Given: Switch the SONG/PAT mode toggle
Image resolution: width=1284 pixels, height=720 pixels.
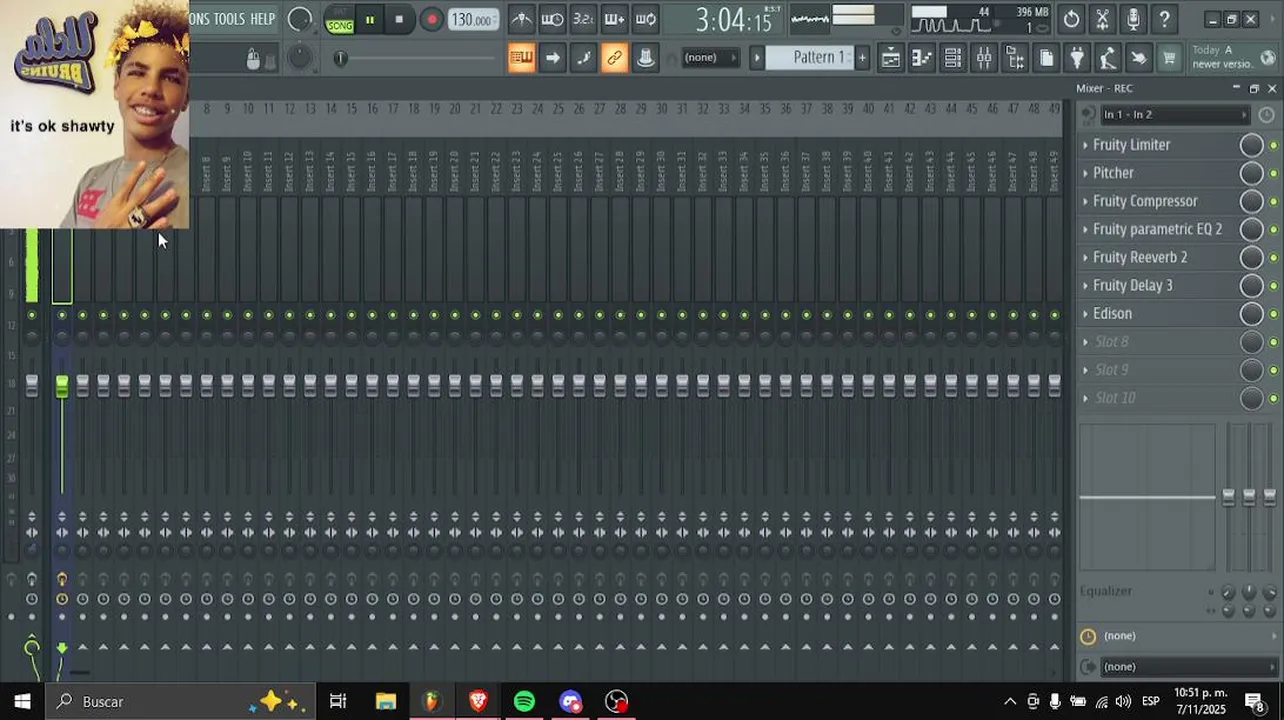Looking at the screenshot, I should 340,19.
